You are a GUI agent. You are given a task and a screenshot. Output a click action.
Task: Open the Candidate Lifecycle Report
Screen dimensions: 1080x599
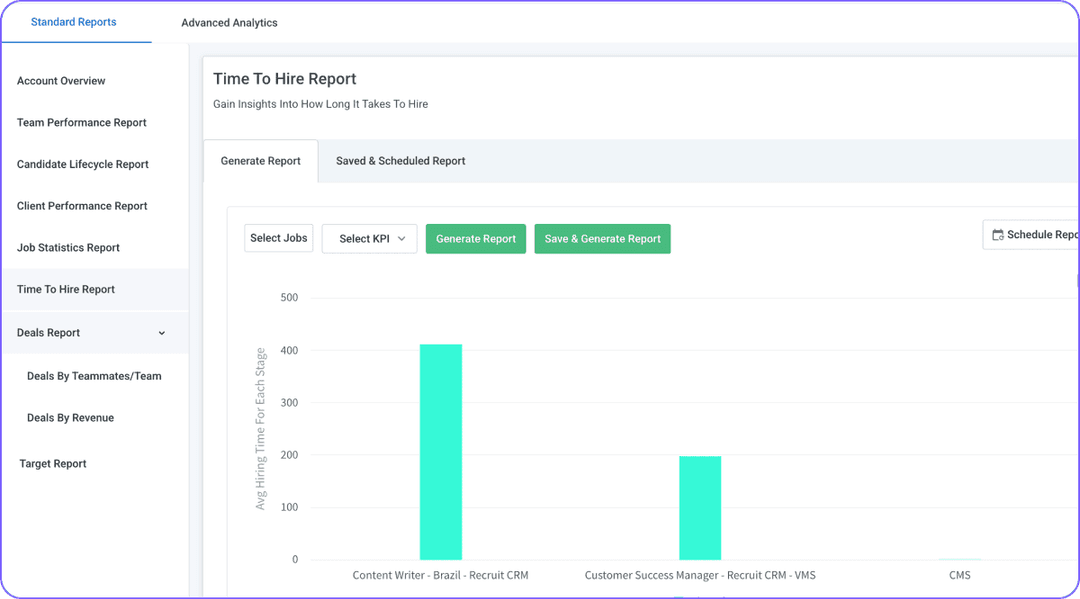(83, 164)
